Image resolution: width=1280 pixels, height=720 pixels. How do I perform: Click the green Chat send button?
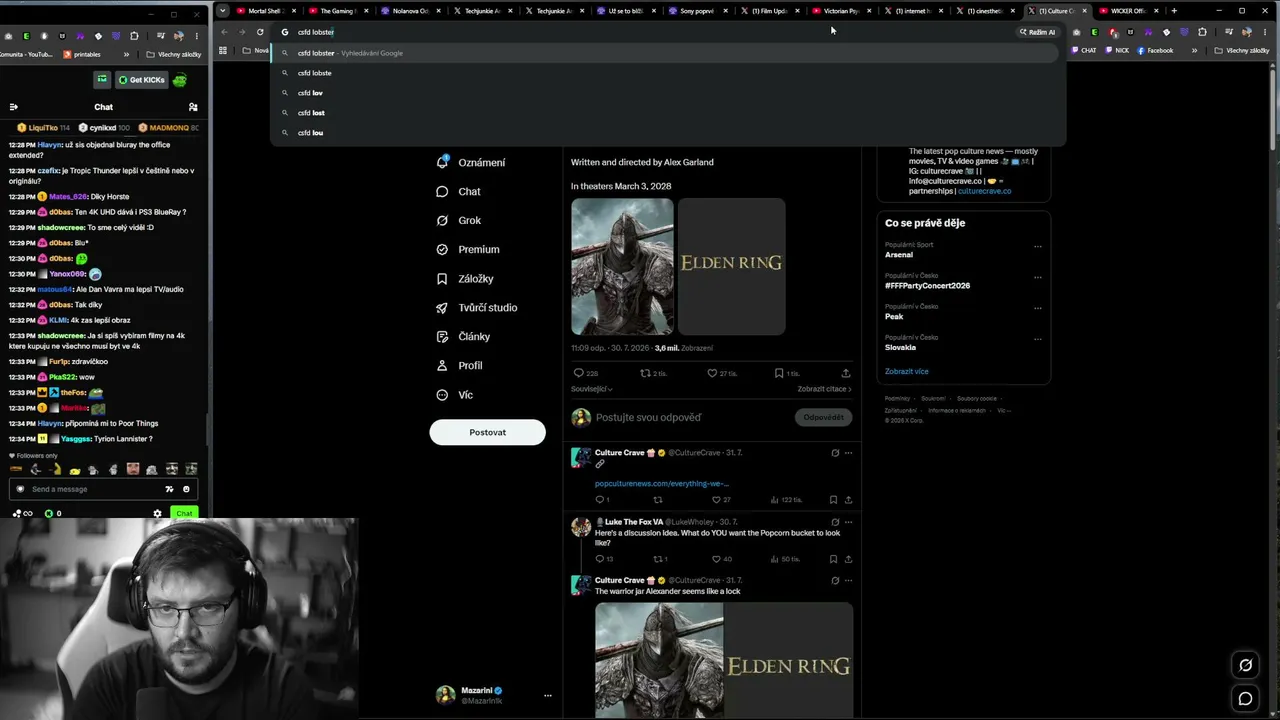[183, 513]
